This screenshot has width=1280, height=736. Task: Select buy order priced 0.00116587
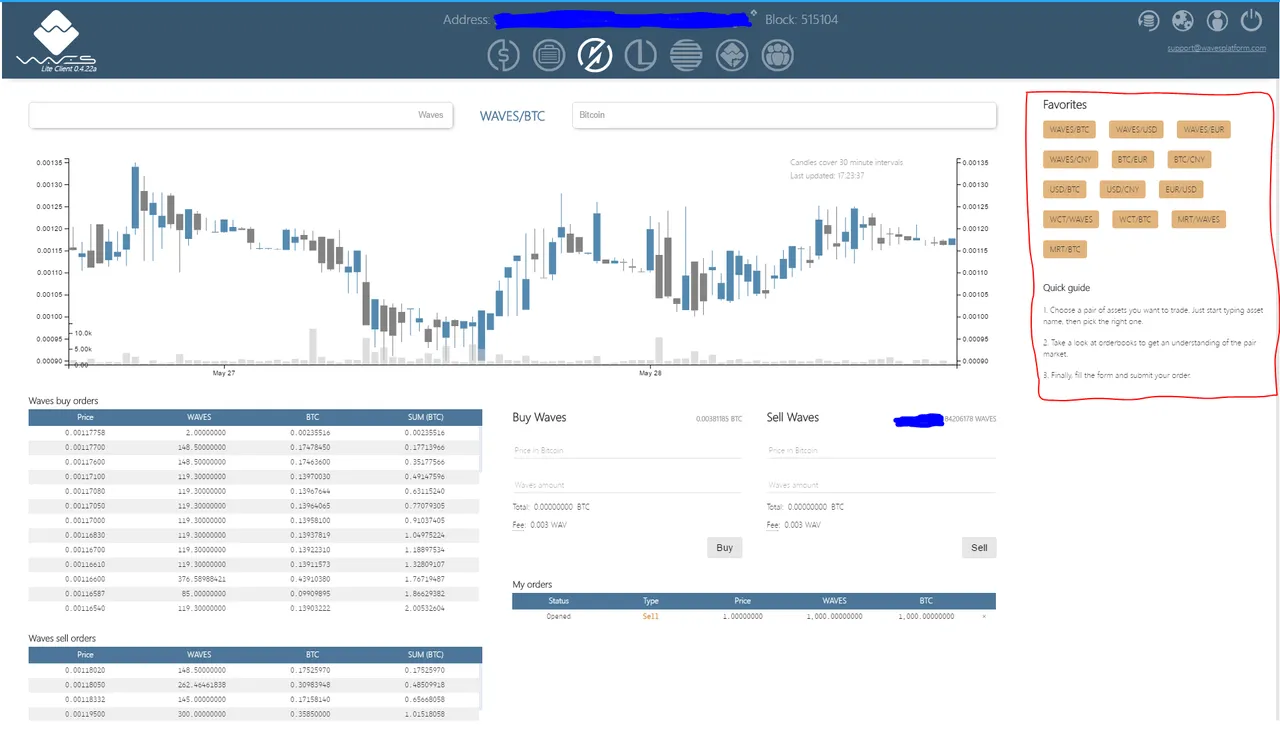(255, 594)
